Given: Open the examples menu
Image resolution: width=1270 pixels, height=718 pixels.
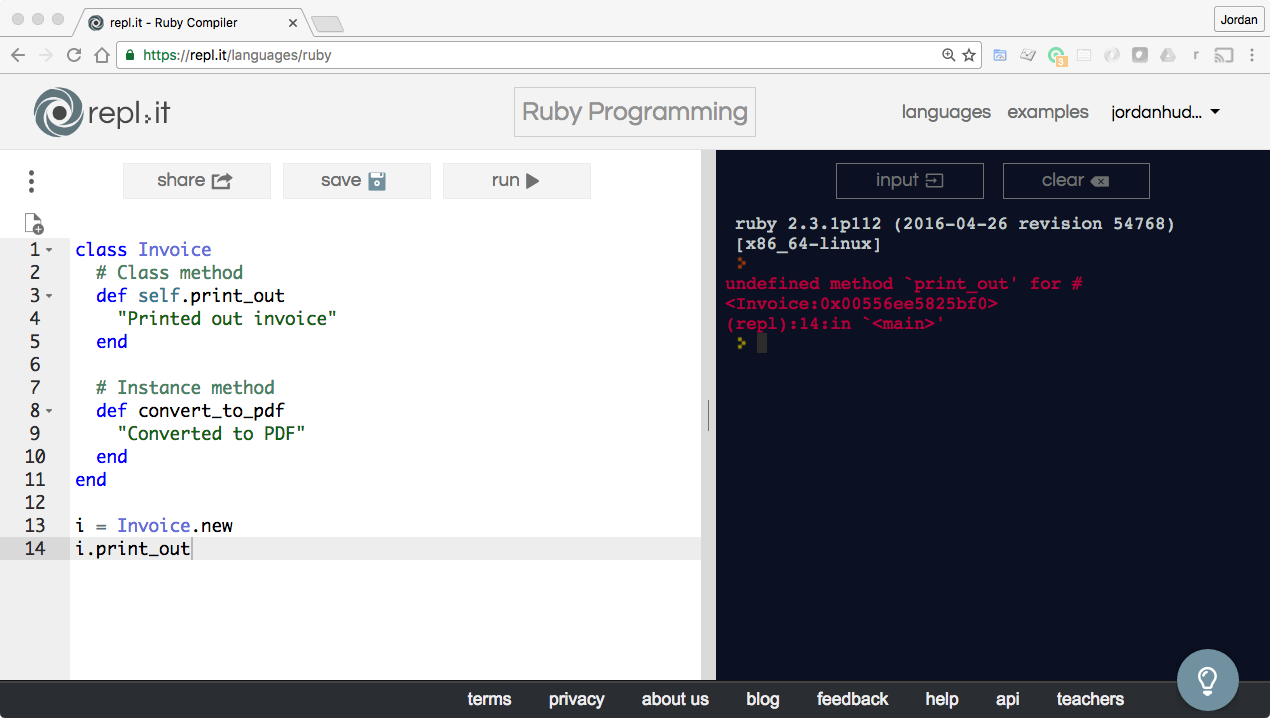Looking at the screenshot, I should [x=1048, y=112].
